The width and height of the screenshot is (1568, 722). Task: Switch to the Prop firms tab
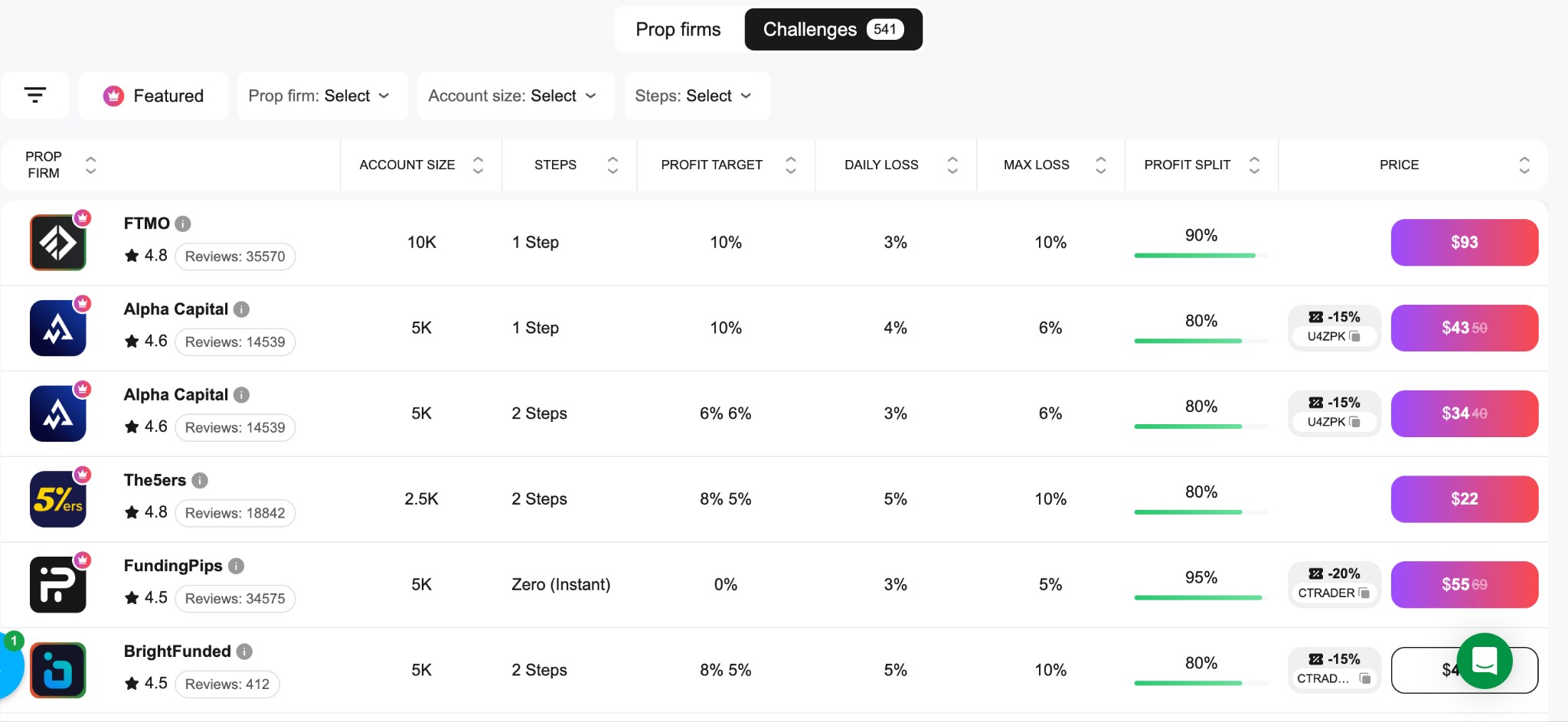pos(678,29)
